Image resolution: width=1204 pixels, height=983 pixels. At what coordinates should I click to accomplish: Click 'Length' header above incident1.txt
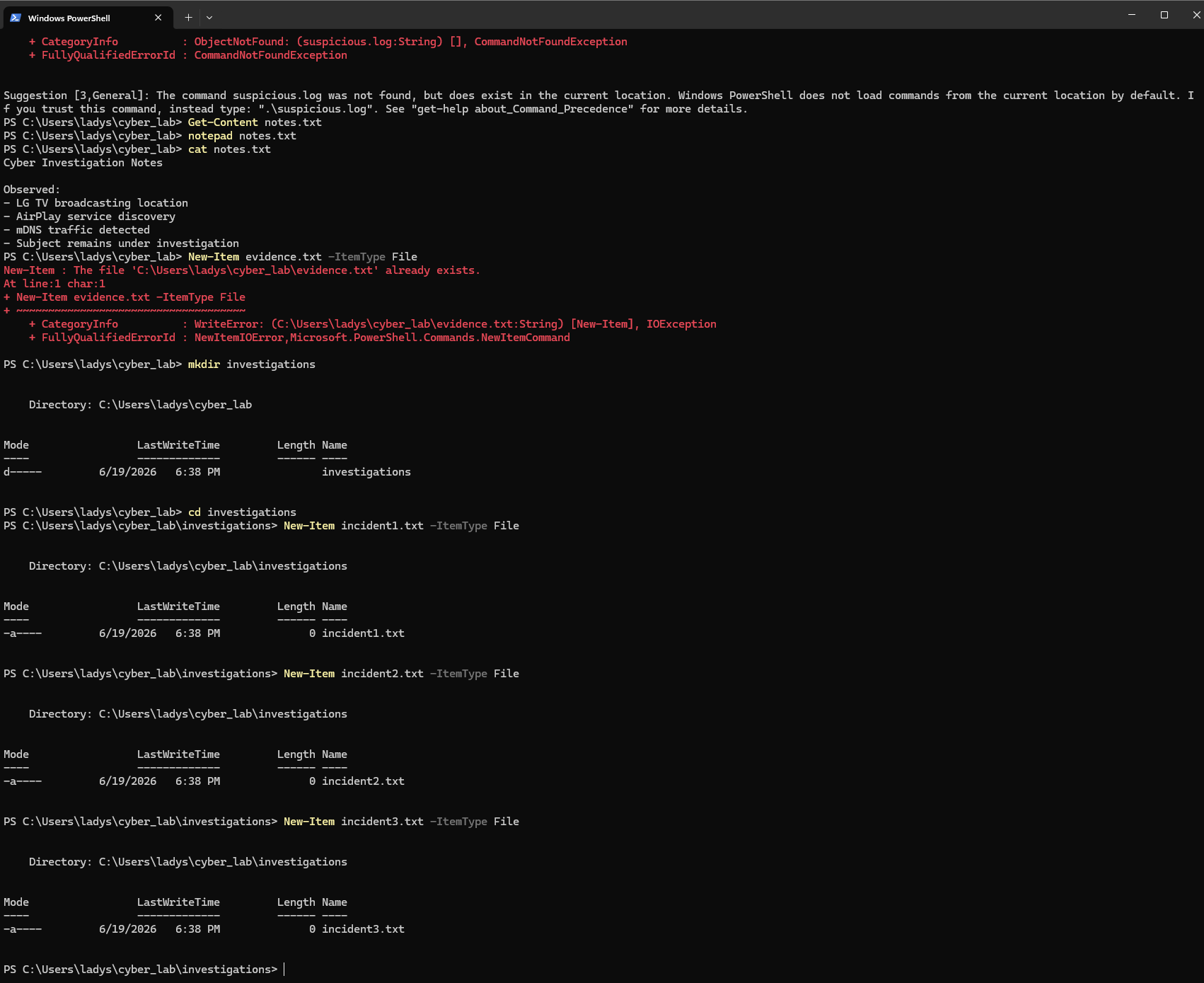[x=296, y=607]
